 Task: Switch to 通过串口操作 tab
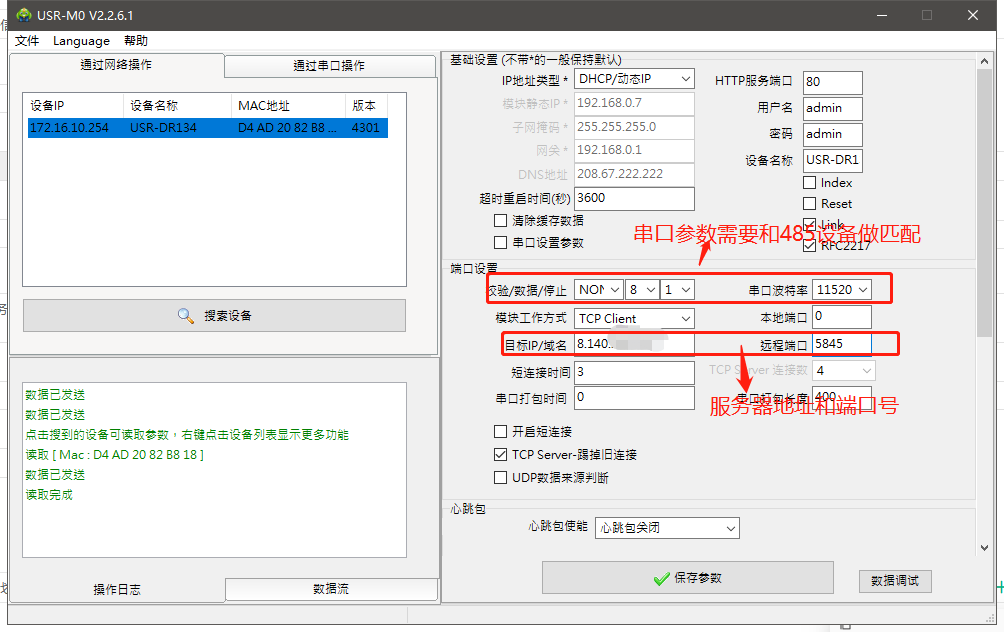[x=330, y=66]
